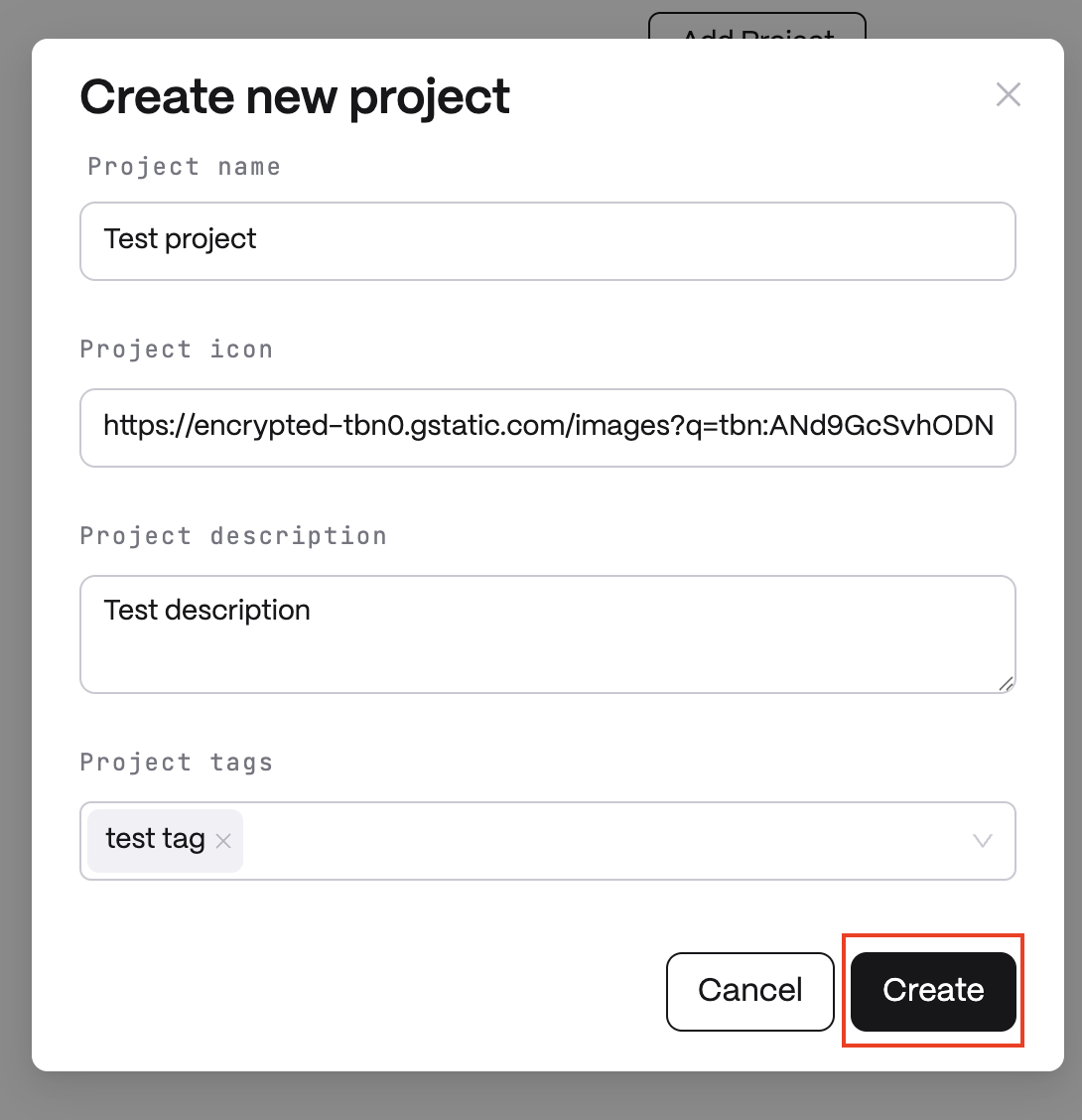Click the description textarea resize handle

pos(1006,683)
